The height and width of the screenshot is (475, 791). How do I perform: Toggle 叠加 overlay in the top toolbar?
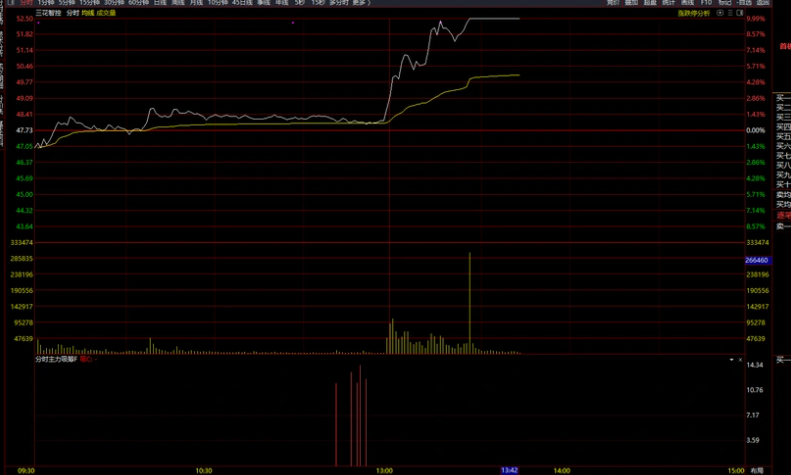coord(630,3)
